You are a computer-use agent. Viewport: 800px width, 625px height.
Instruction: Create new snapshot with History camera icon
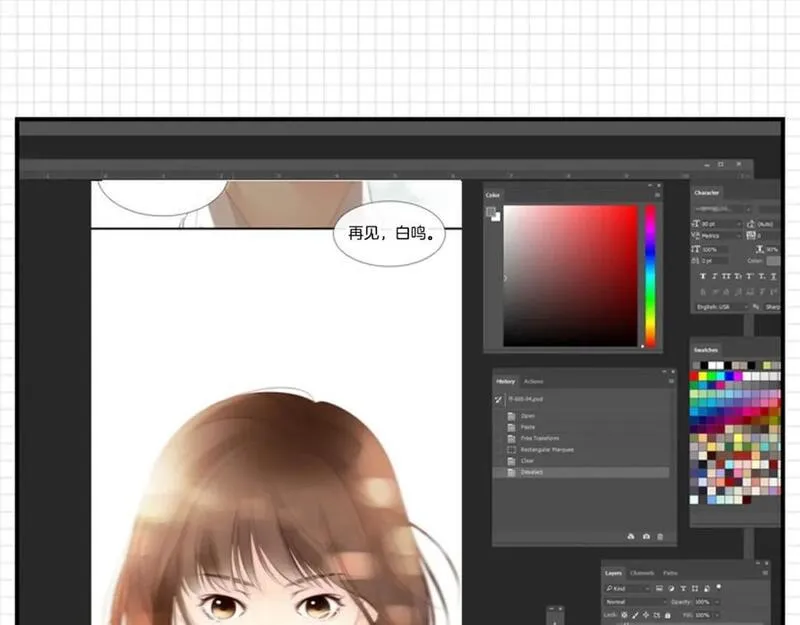(x=646, y=537)
